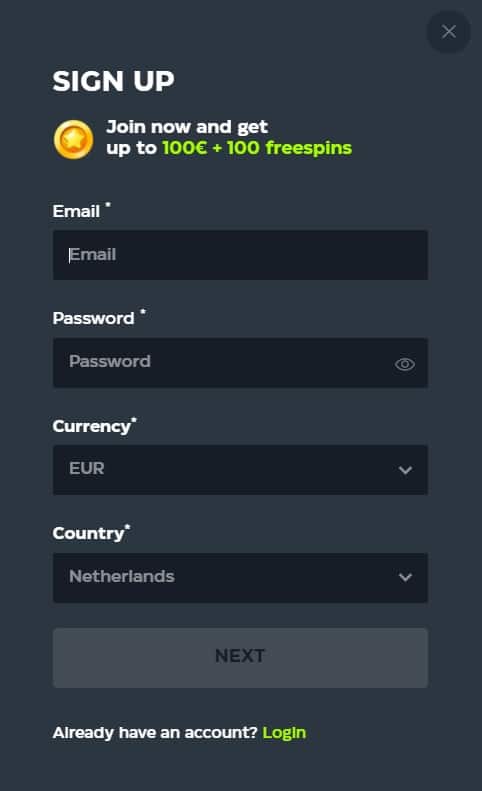The height and width of the screenshot is (791, 482).
Task: Expand the Country chevron arrow
Action: [x=405, y=577]
